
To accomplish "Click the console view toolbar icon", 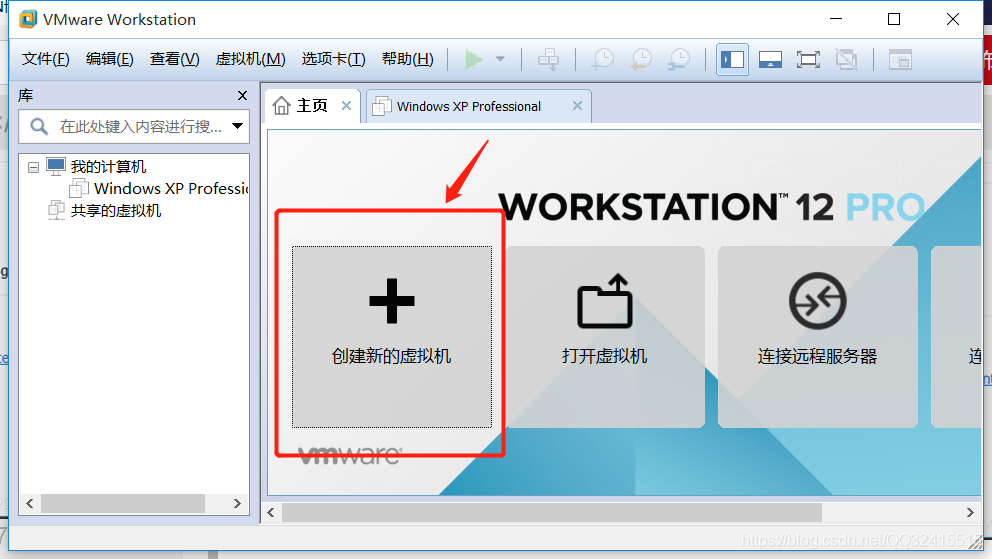I will click(x=900, y=60).
